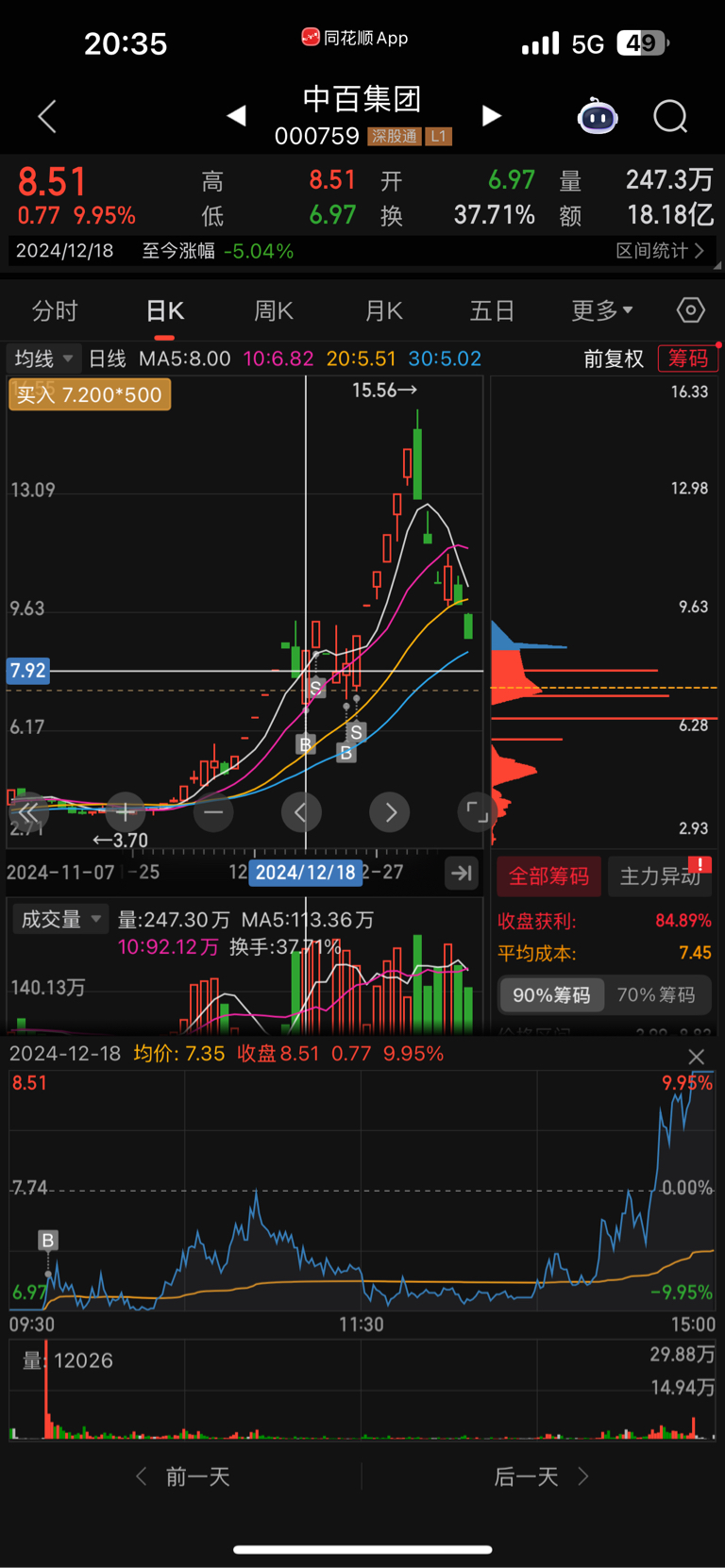Go to 后一天 next day
Viewport: 725px width, 1568px height.
(540, 1476)
